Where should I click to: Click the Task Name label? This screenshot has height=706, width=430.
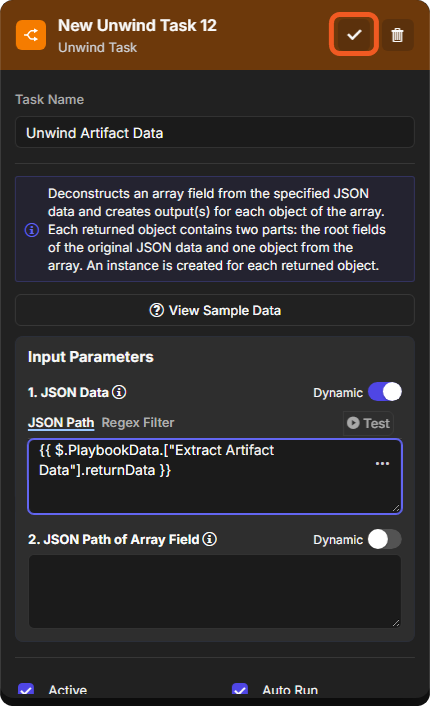point(50,100)
